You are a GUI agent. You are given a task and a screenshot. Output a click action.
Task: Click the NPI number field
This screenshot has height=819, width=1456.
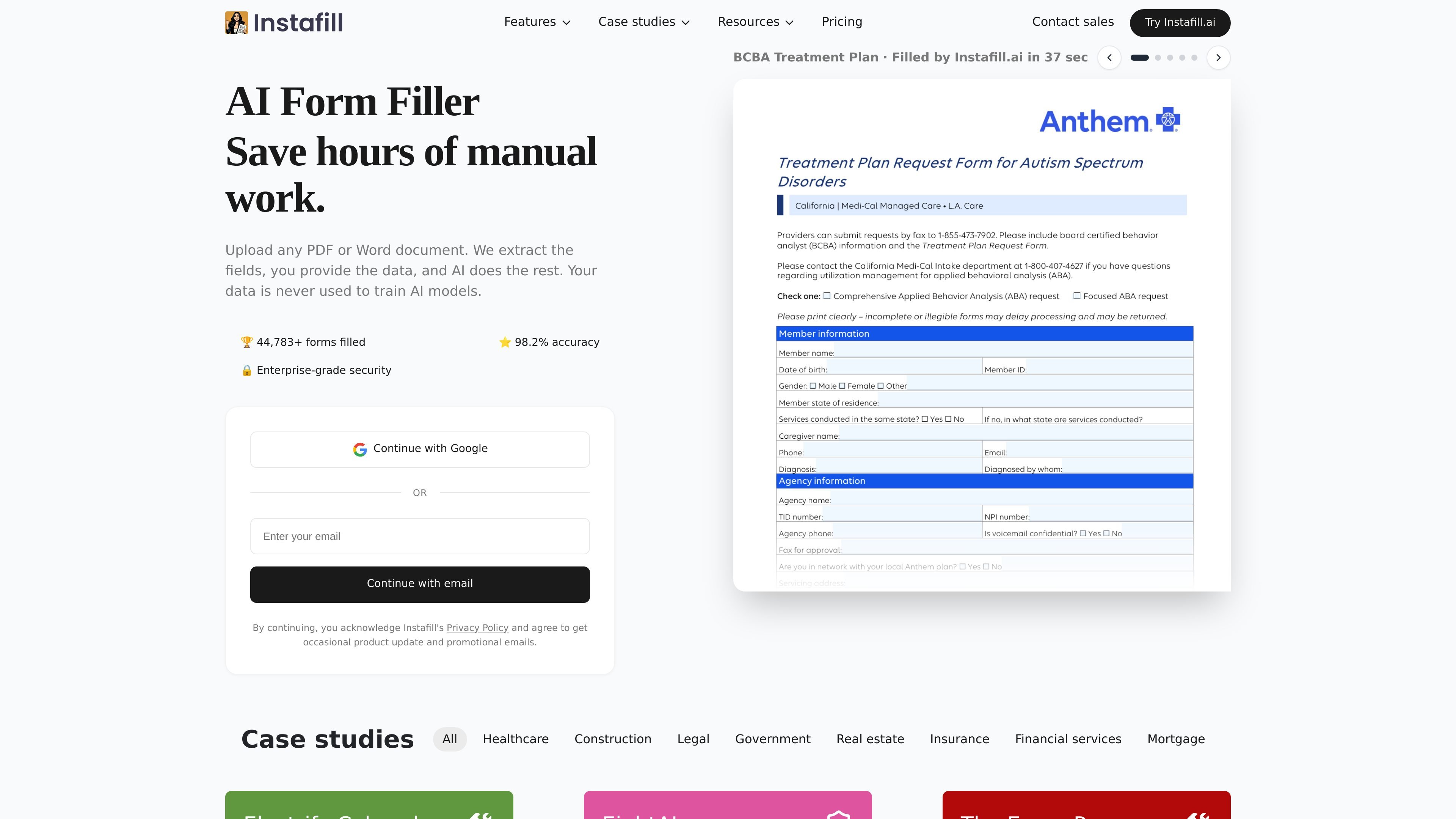1111,515
